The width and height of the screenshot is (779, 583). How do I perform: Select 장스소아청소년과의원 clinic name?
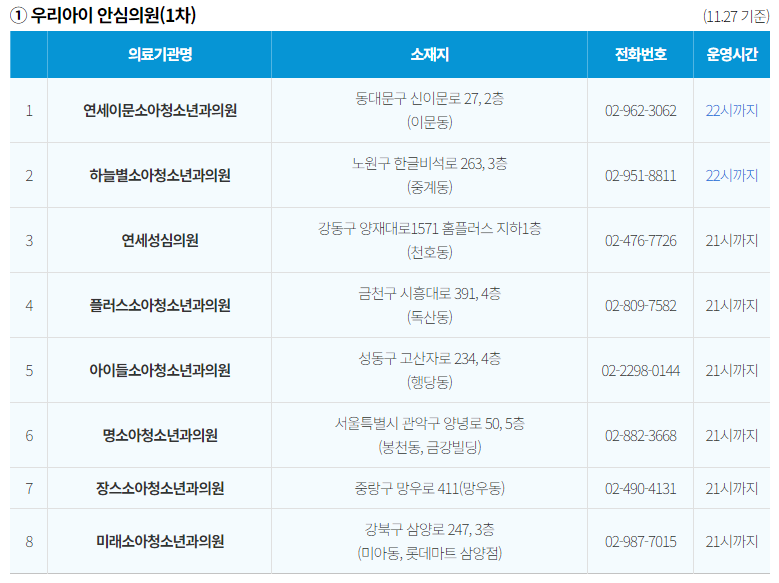coord(159,488)
